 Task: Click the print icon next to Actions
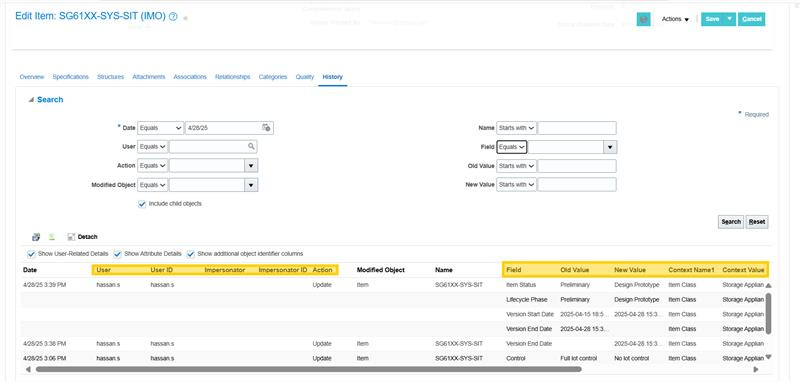[x=643, y=19]
